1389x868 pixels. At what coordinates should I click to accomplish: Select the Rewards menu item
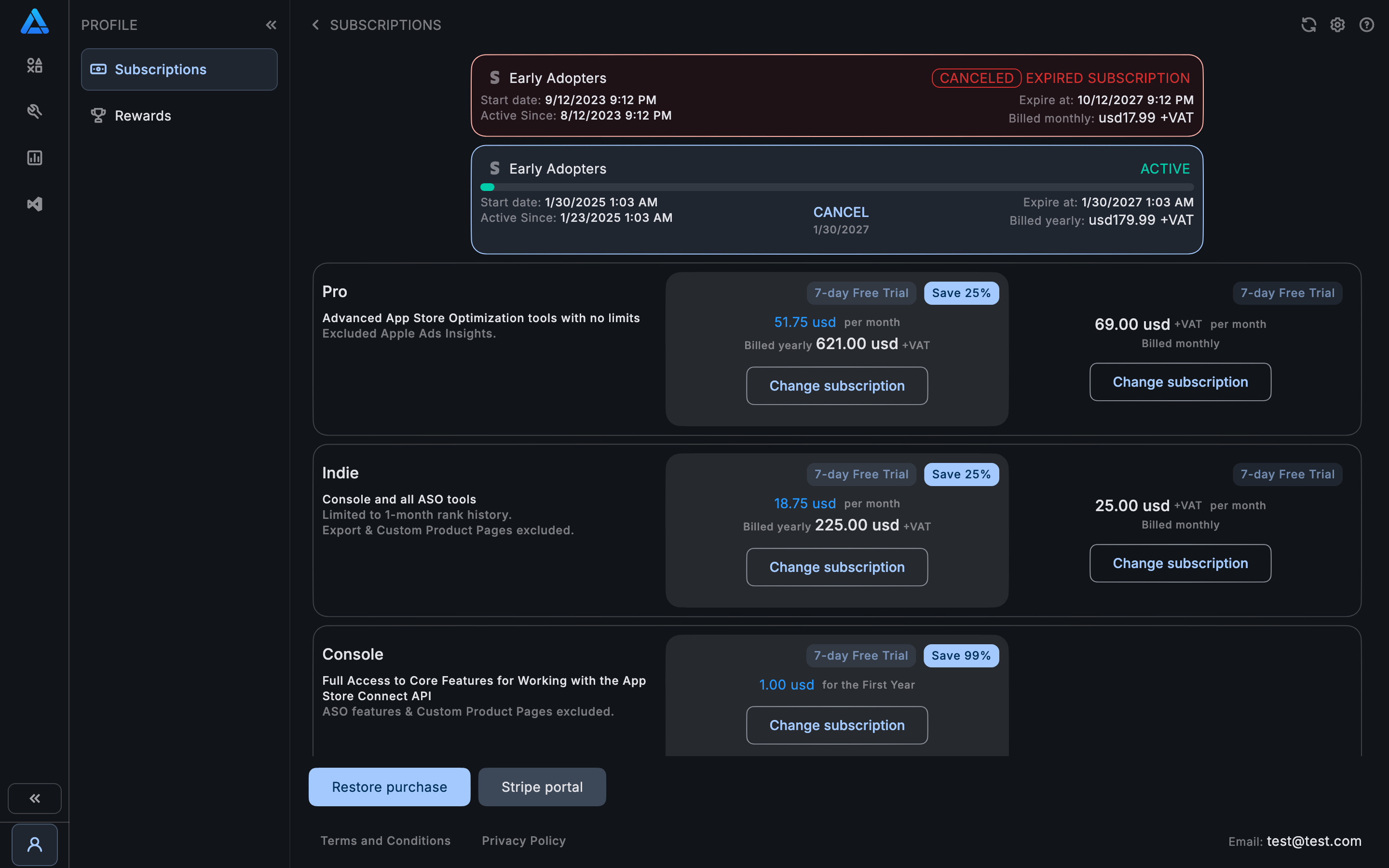[143, 116]
